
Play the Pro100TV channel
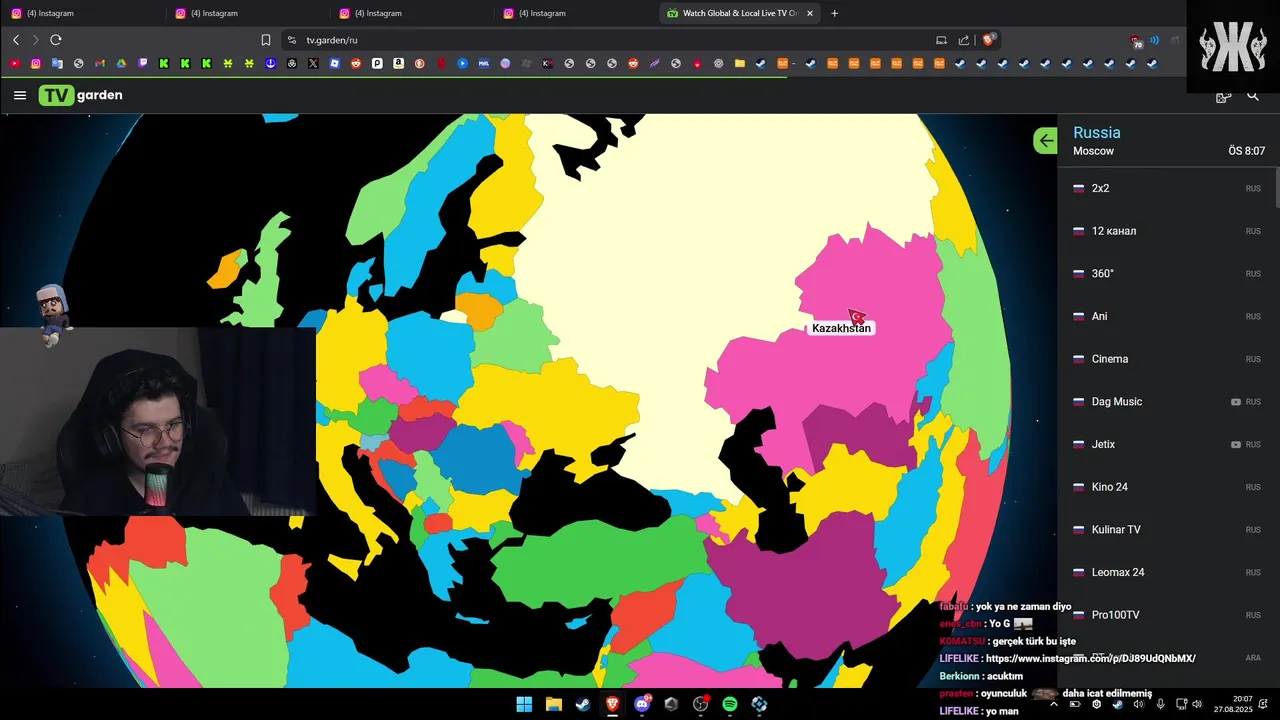click(x=1166, y=615)
